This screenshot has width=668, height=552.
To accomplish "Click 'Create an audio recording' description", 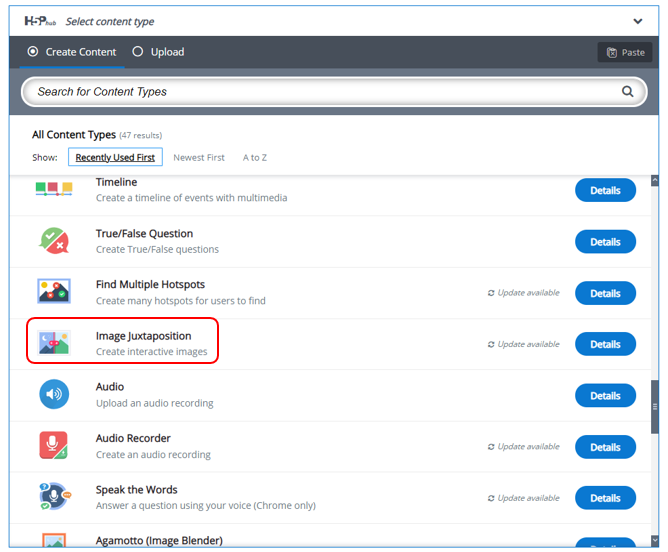I will pos(153,454).
